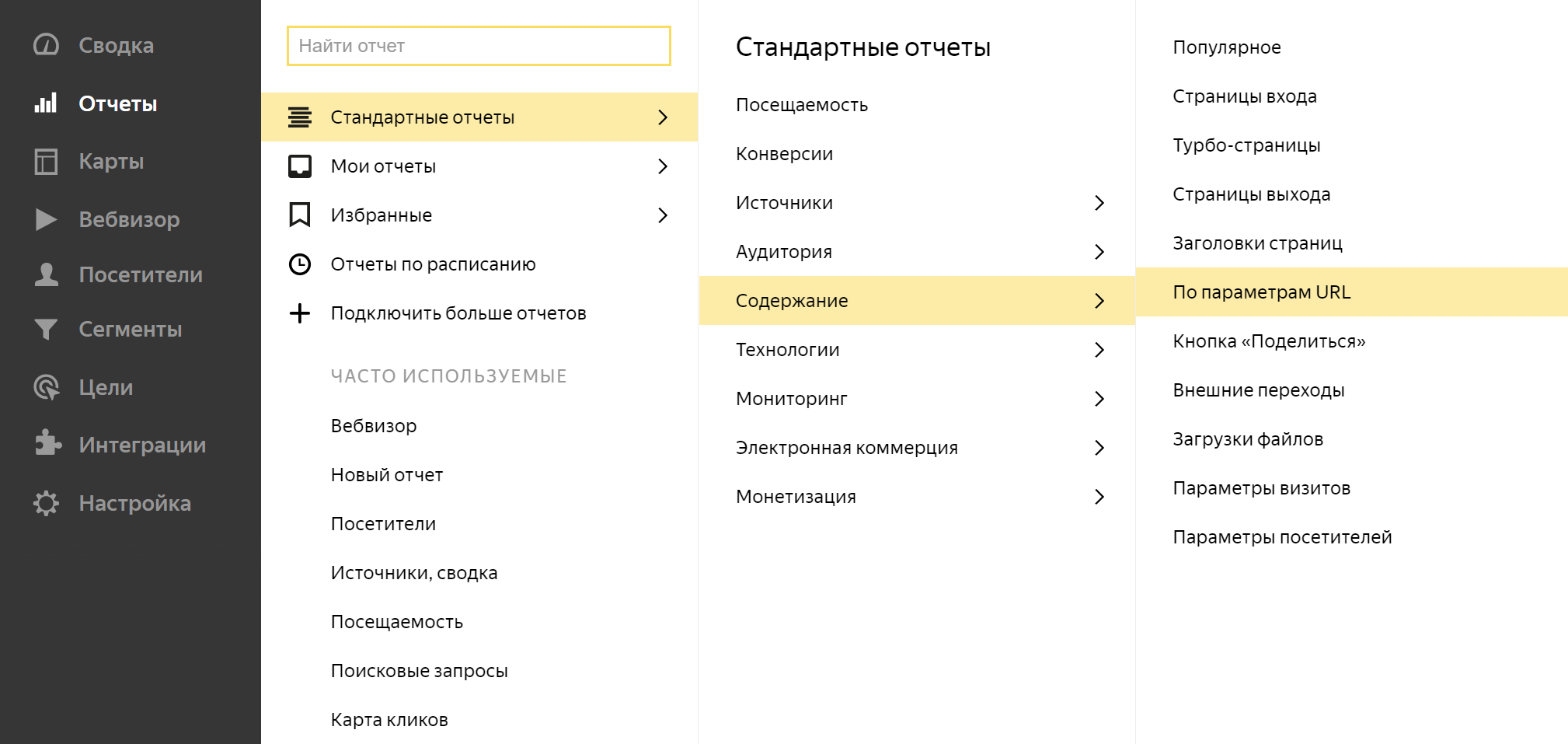Expand the Электронная коммерция chevron
The height and width of the screenshot is (744, 1568).
[1099, 448]
